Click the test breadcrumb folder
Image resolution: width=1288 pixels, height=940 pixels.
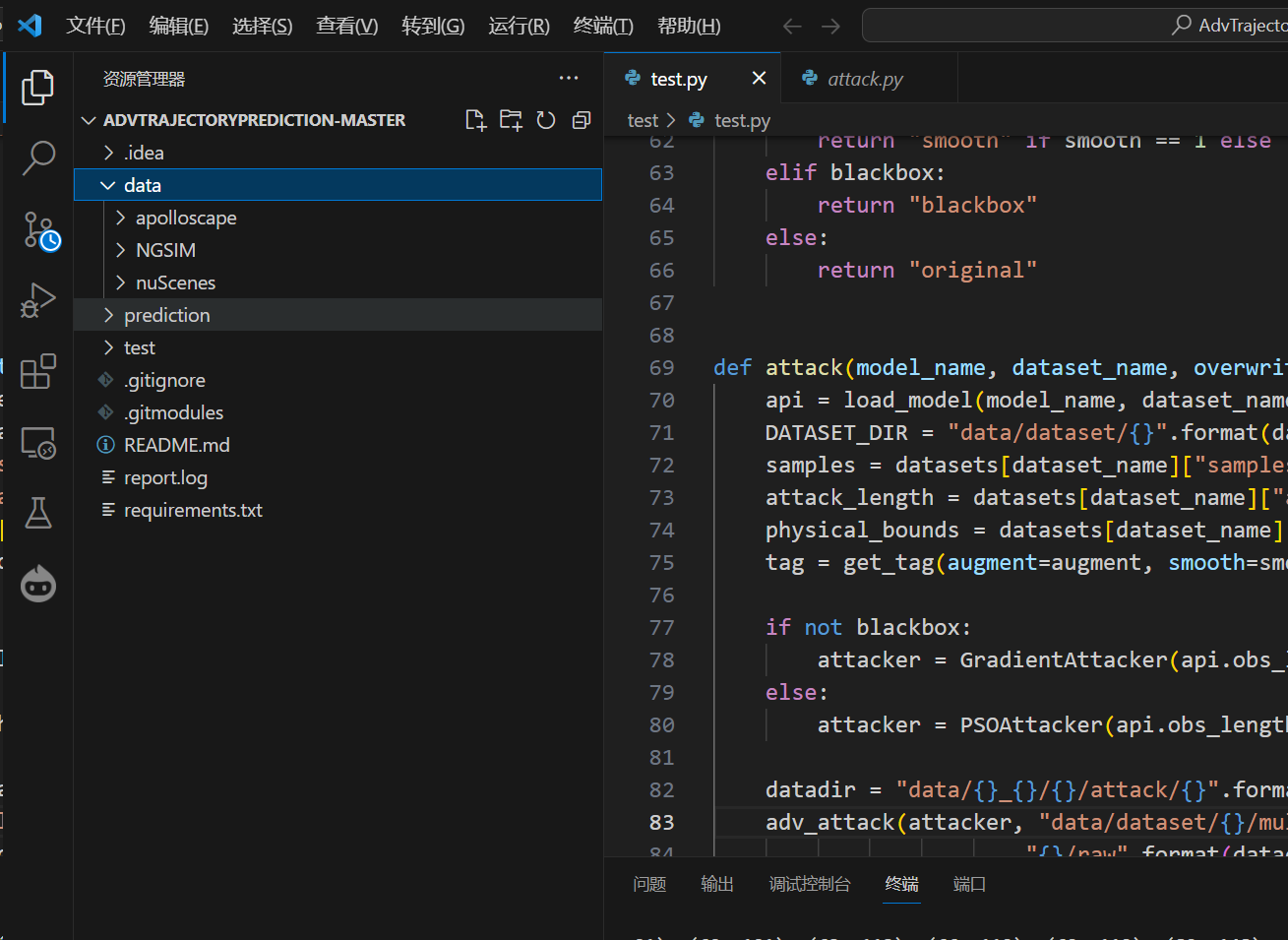coord(643,120)
